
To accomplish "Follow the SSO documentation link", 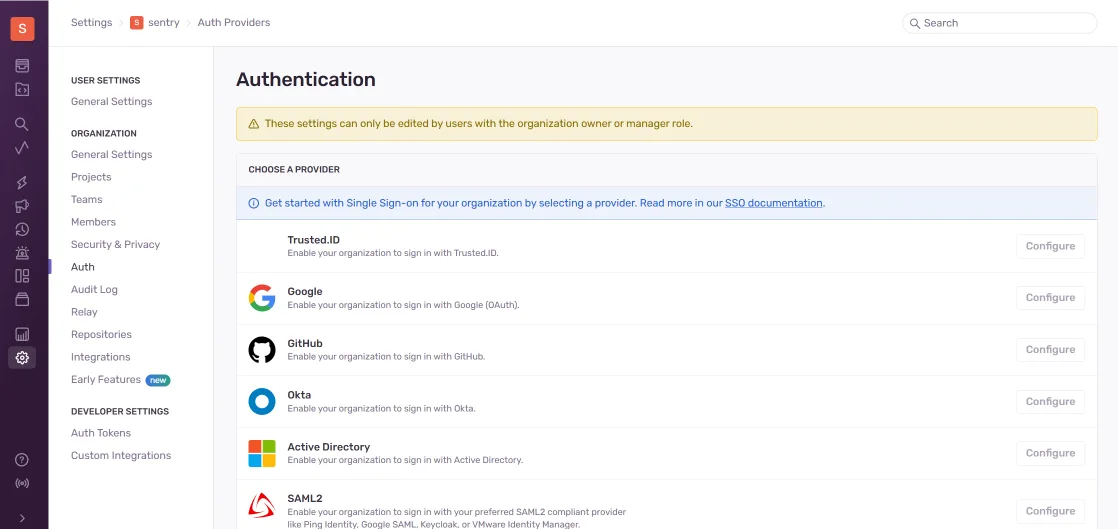I will [773, 203].
